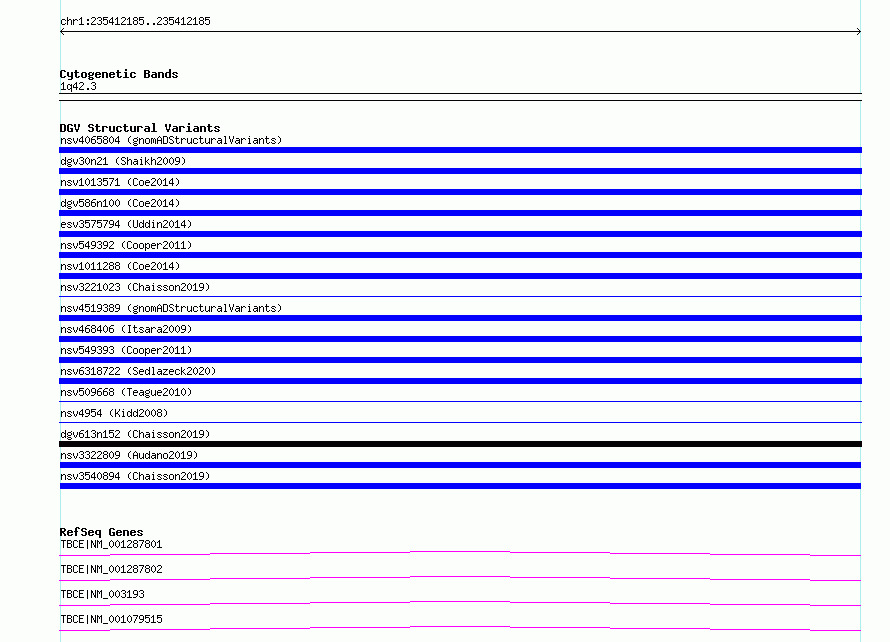The height and width of the screenshot is (642, 890).
Task: Open variant dgv30n21 (Shaikh2009)
Action: [x=123, y=161]
